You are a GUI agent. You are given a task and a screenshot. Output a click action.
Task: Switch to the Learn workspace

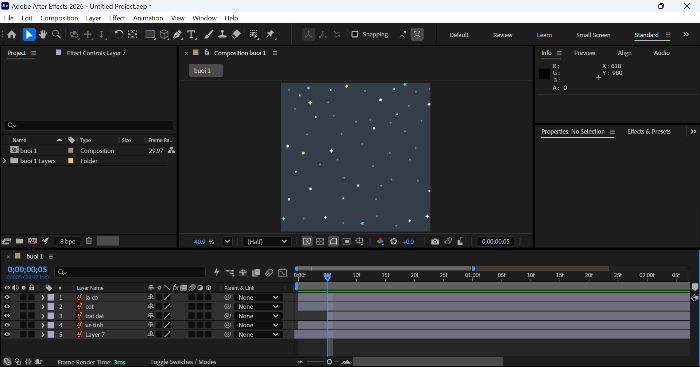(x=544, y=35)
